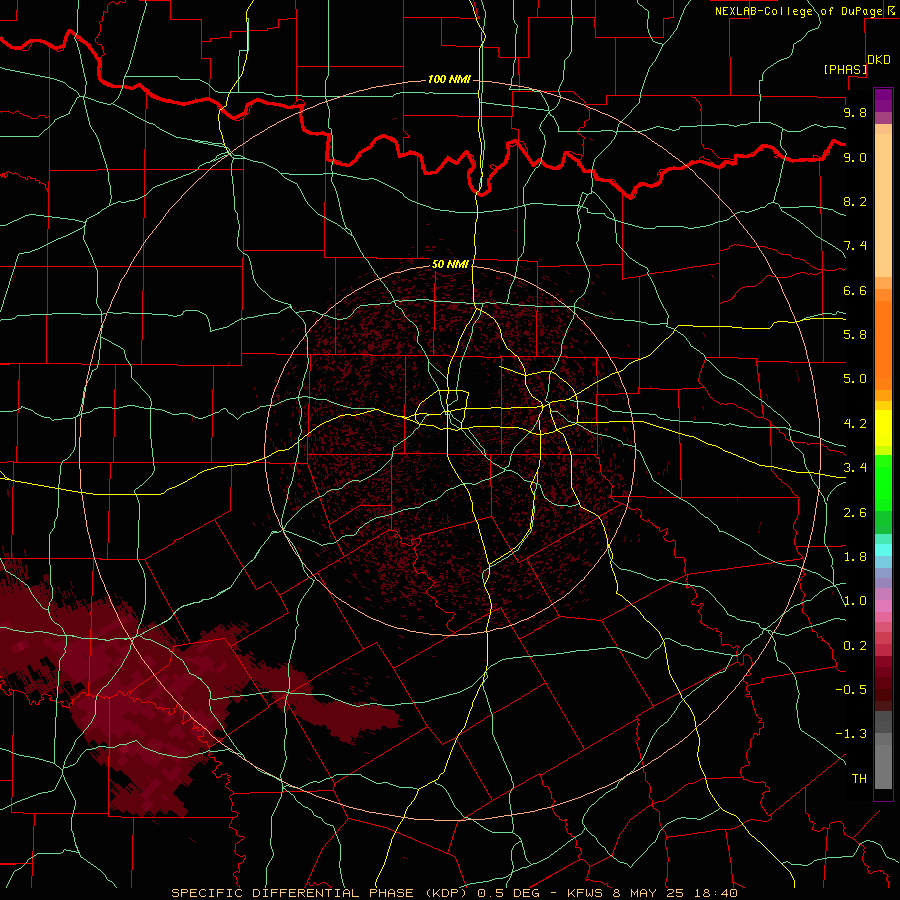Click the purple segment atop the color bar
900x900 pixels.
point(883,100)
